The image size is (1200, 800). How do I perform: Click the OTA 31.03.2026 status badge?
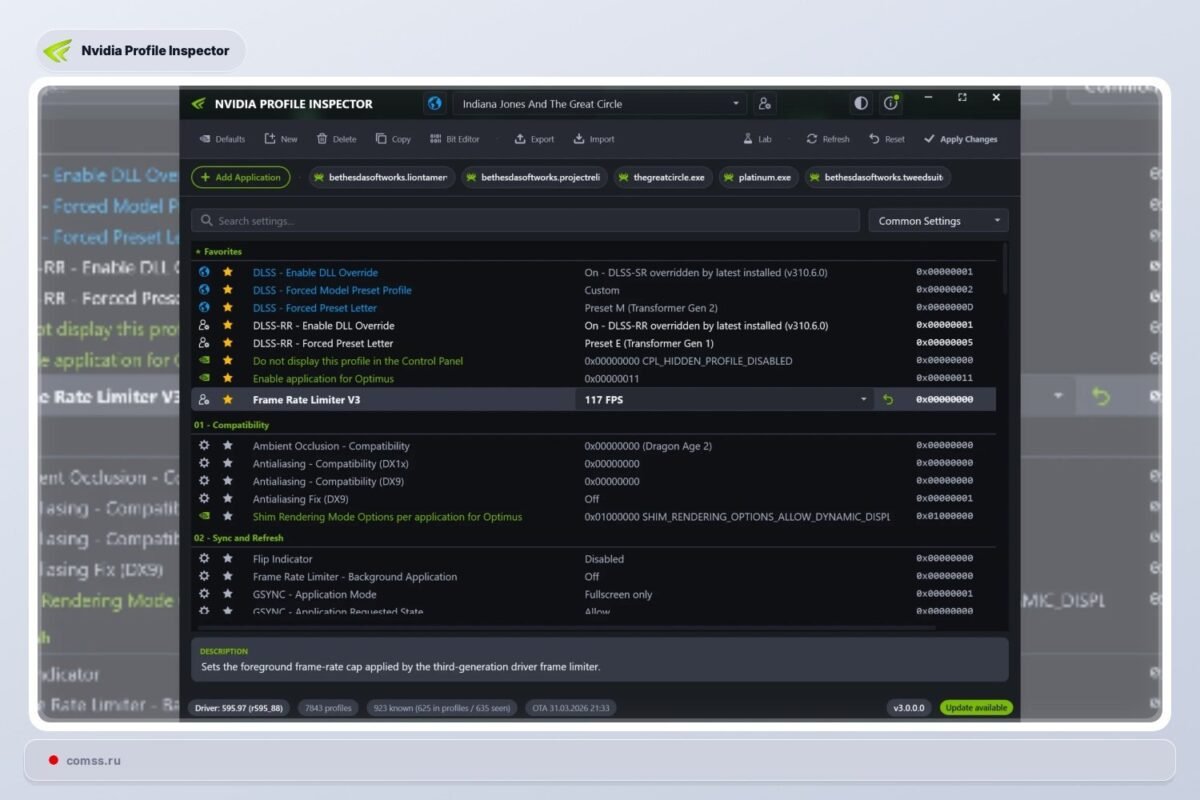click(571, 708)
